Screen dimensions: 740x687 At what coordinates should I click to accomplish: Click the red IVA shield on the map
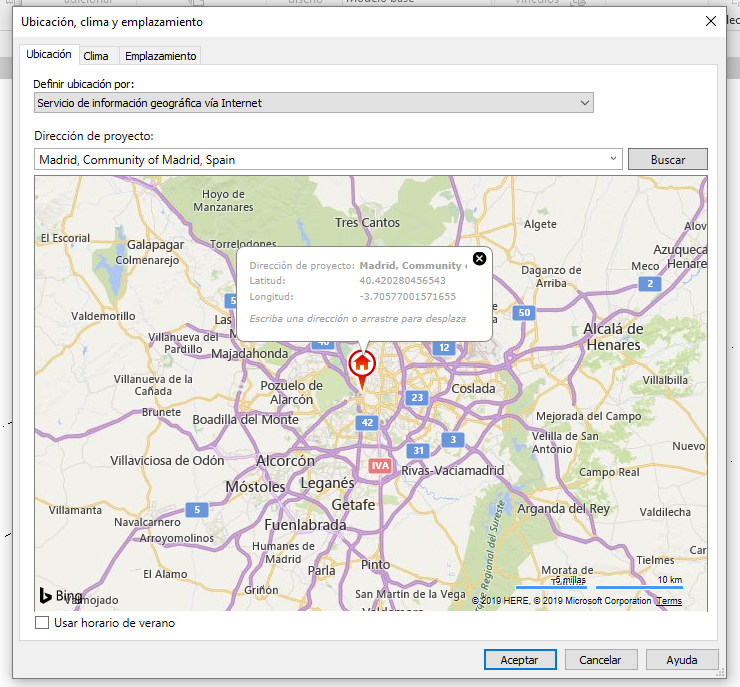click(x=380, y=466)
